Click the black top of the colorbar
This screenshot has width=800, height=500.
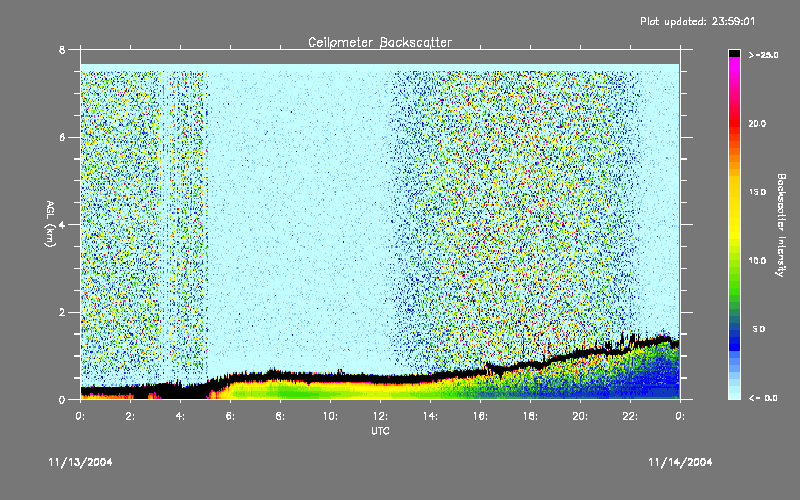(x=734, y=53)
